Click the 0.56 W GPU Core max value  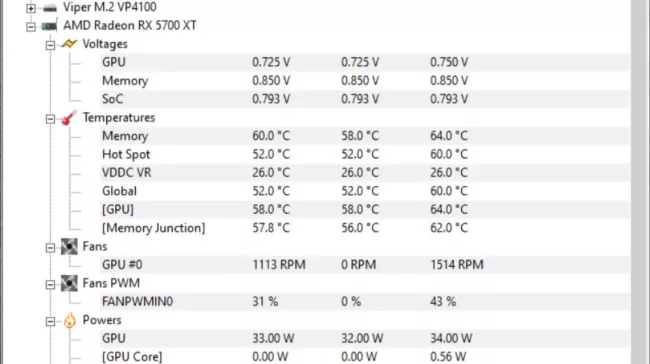pos(448,357)
